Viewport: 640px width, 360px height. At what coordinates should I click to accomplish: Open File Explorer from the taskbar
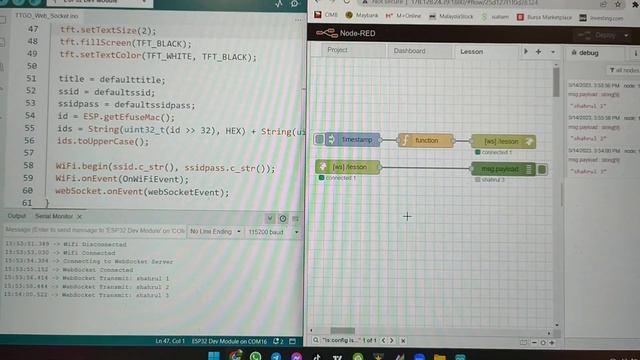440,357
